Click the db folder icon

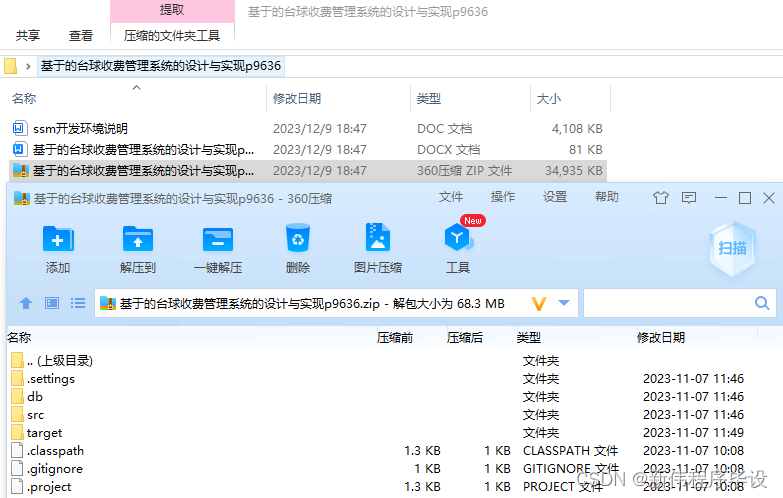(x=17, y=396)
